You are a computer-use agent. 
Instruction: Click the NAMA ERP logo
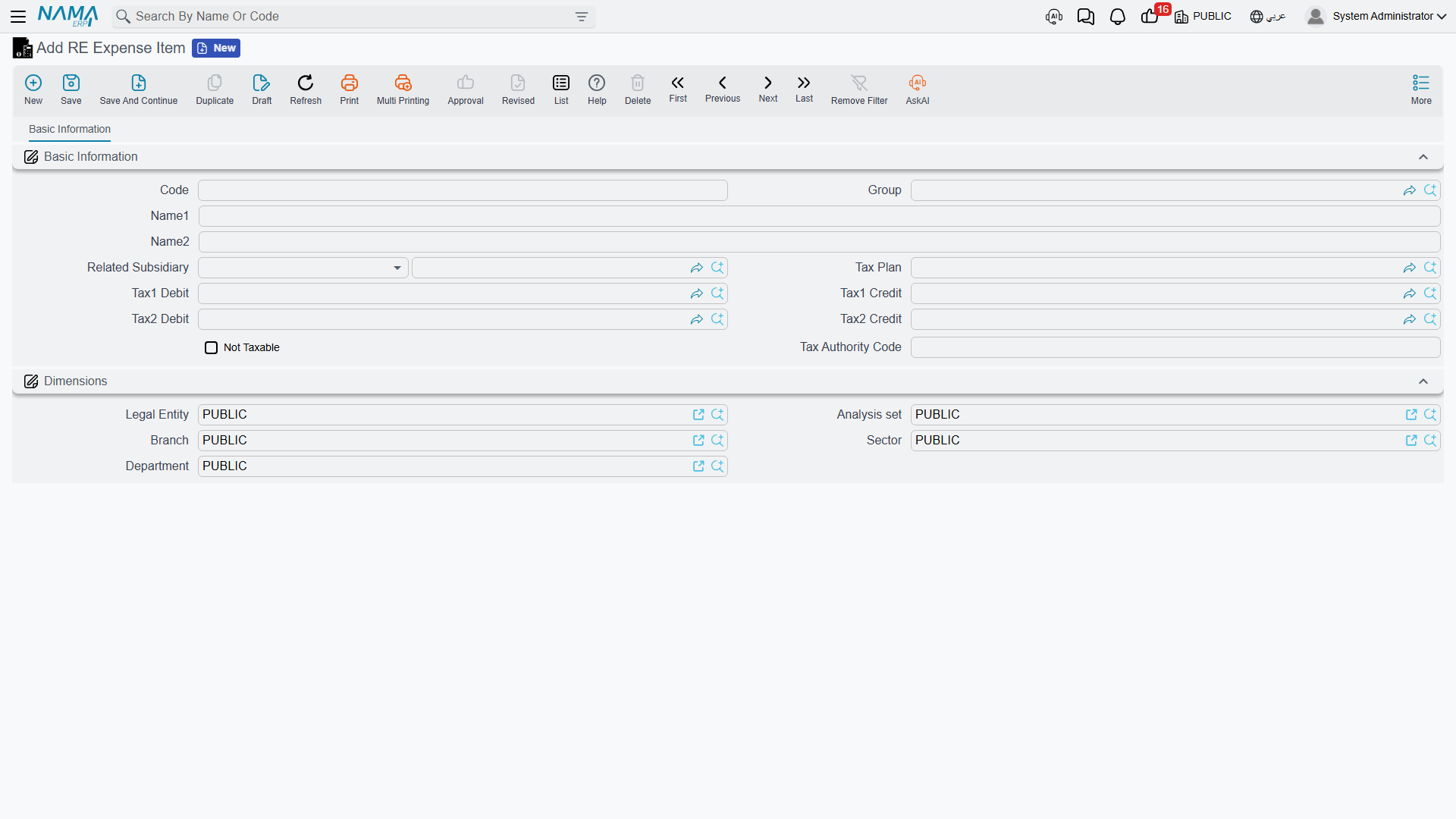[x=68, y=17]
